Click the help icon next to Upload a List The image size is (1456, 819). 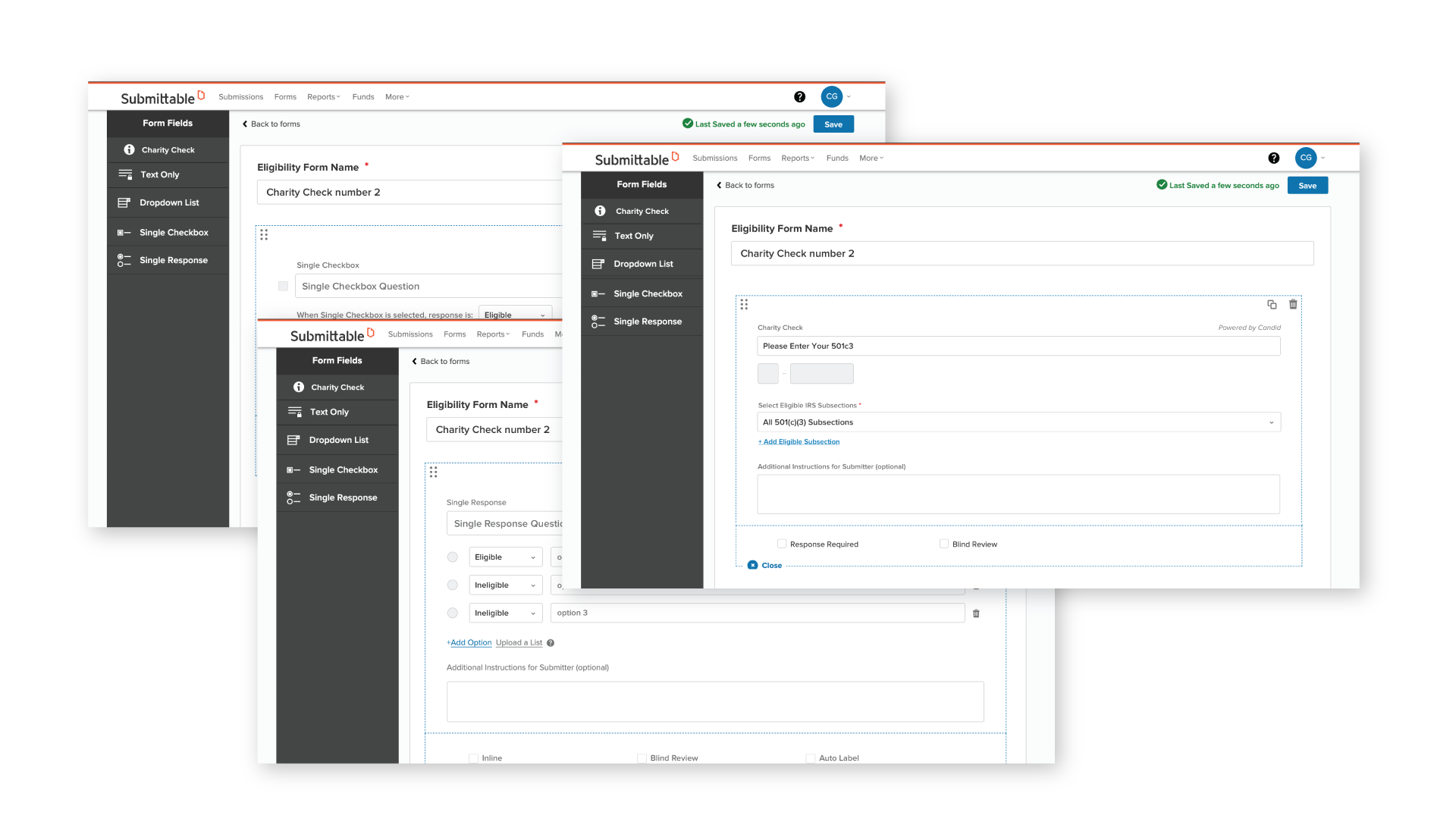pyautogui.click(x=551, y=643)
